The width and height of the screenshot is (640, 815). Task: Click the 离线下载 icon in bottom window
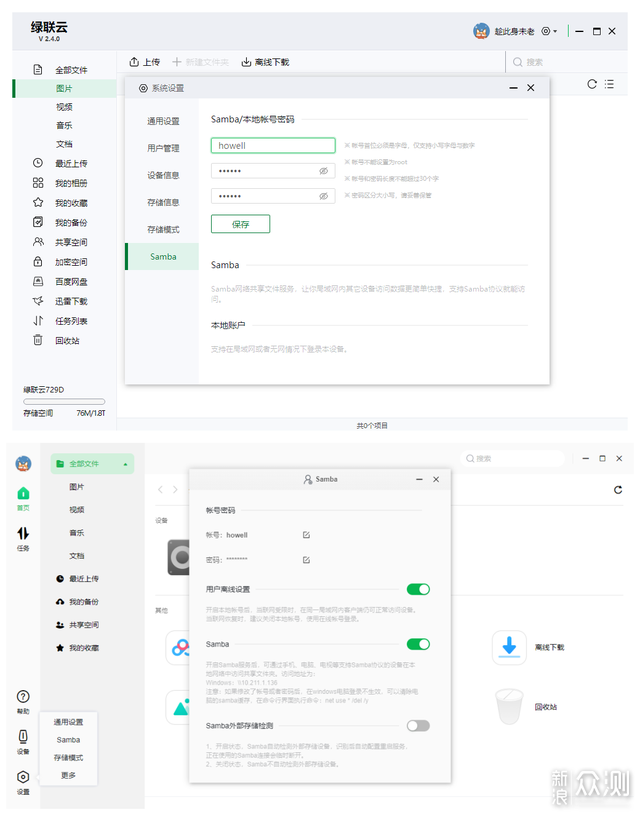[509, 647]
